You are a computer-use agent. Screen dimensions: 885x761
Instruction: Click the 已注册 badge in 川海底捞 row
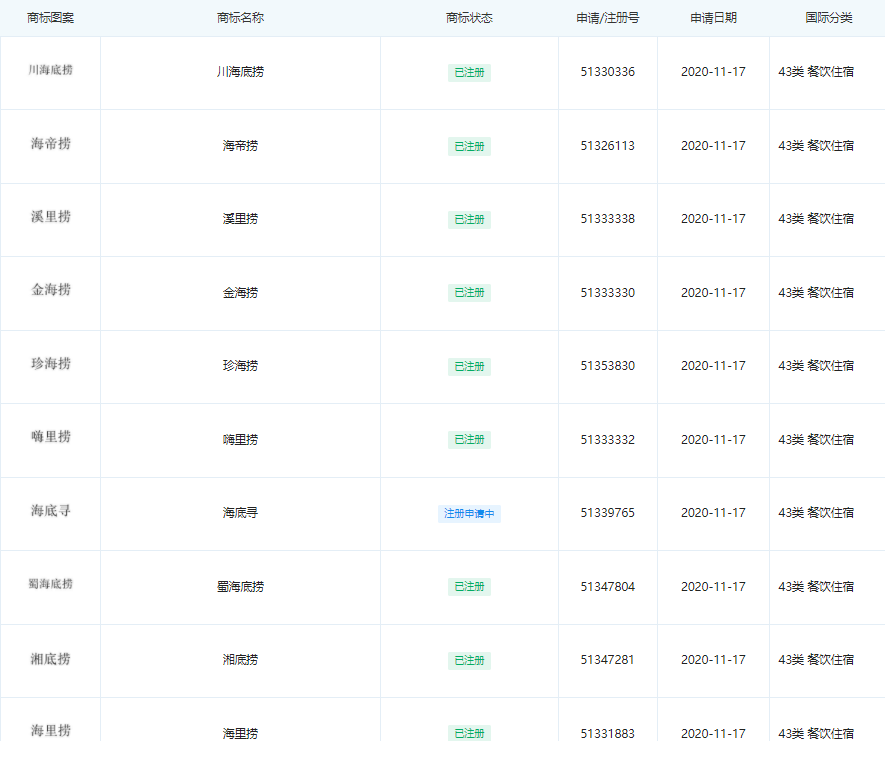click(x=469, y=73)
